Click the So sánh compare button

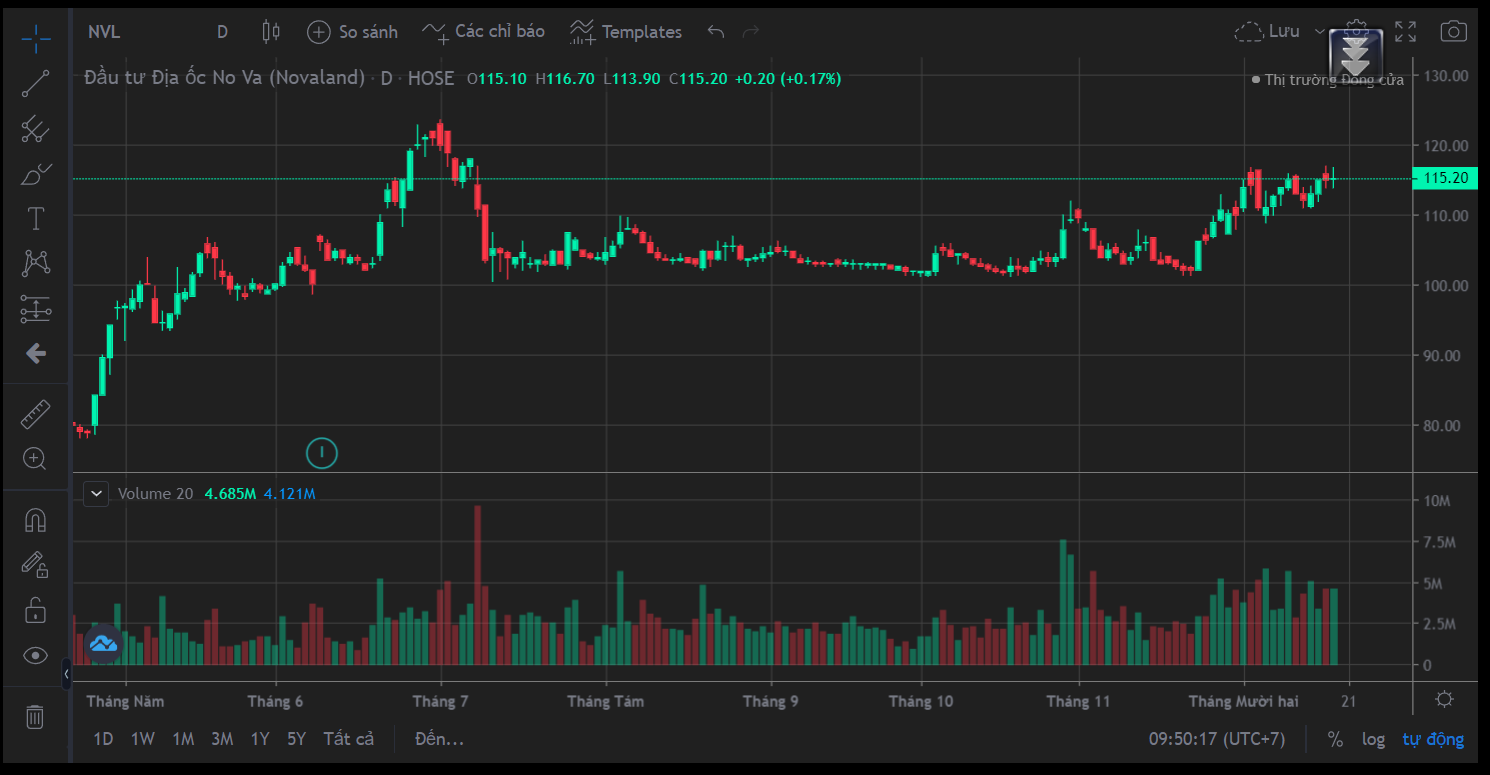coord(352,32)
